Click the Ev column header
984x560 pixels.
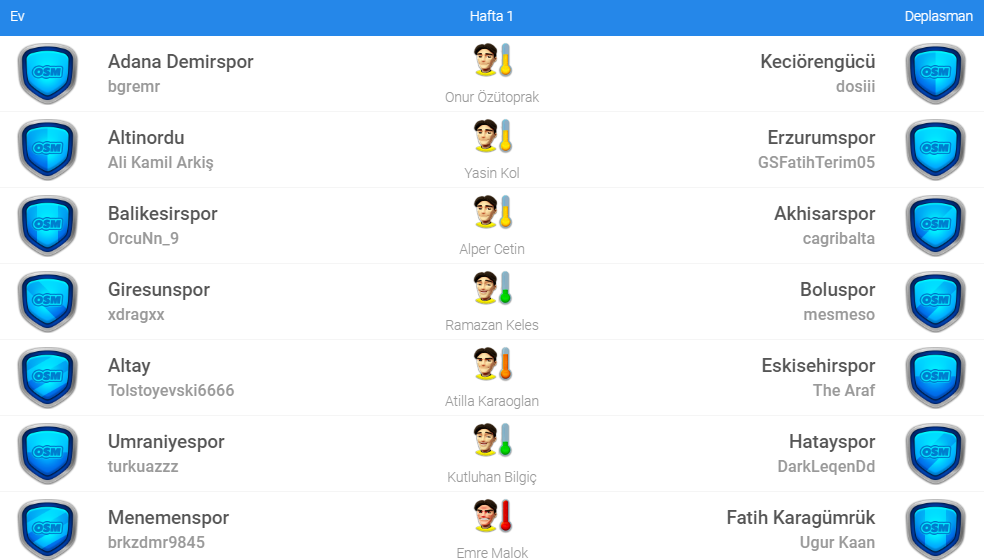coord(17,17)
